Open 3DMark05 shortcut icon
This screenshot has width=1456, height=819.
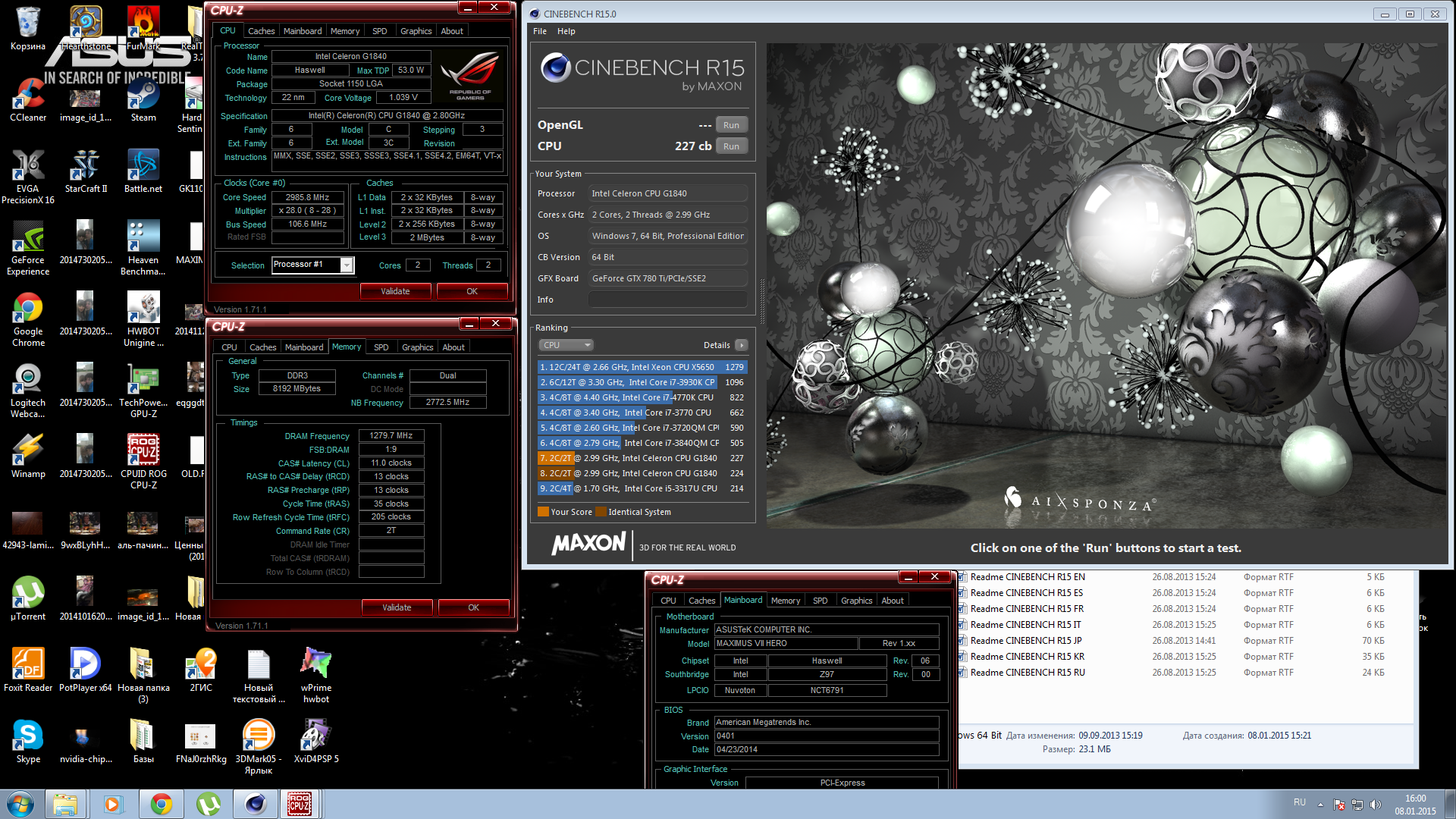point(259,747)
